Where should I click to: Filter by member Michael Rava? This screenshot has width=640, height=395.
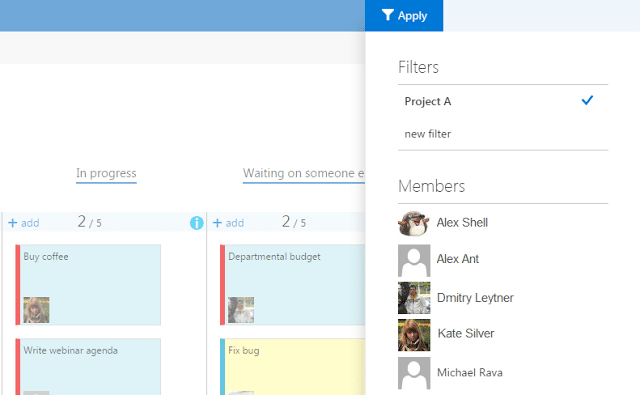pos(470,373)
